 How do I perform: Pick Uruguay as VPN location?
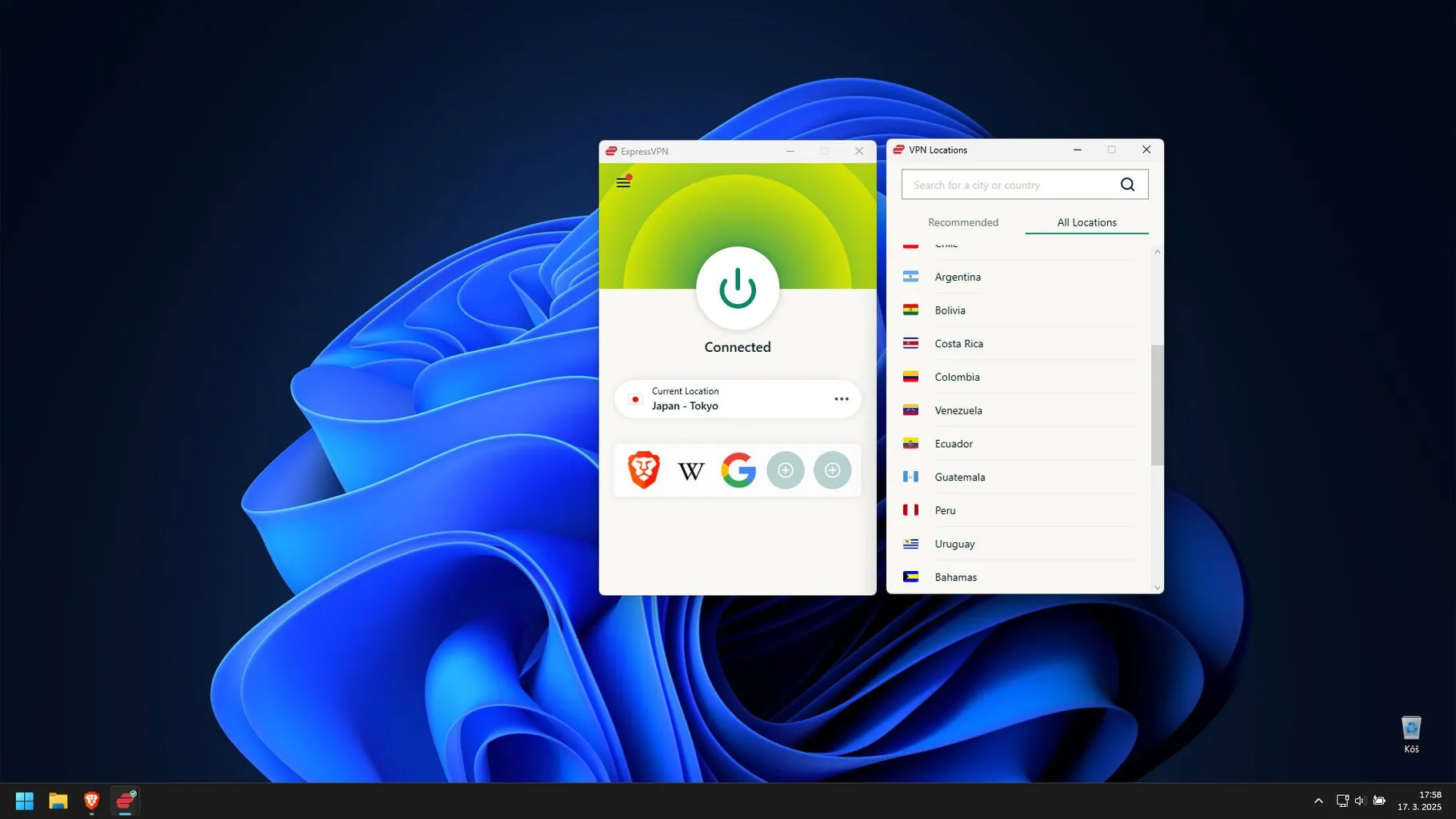coord(954,544)
